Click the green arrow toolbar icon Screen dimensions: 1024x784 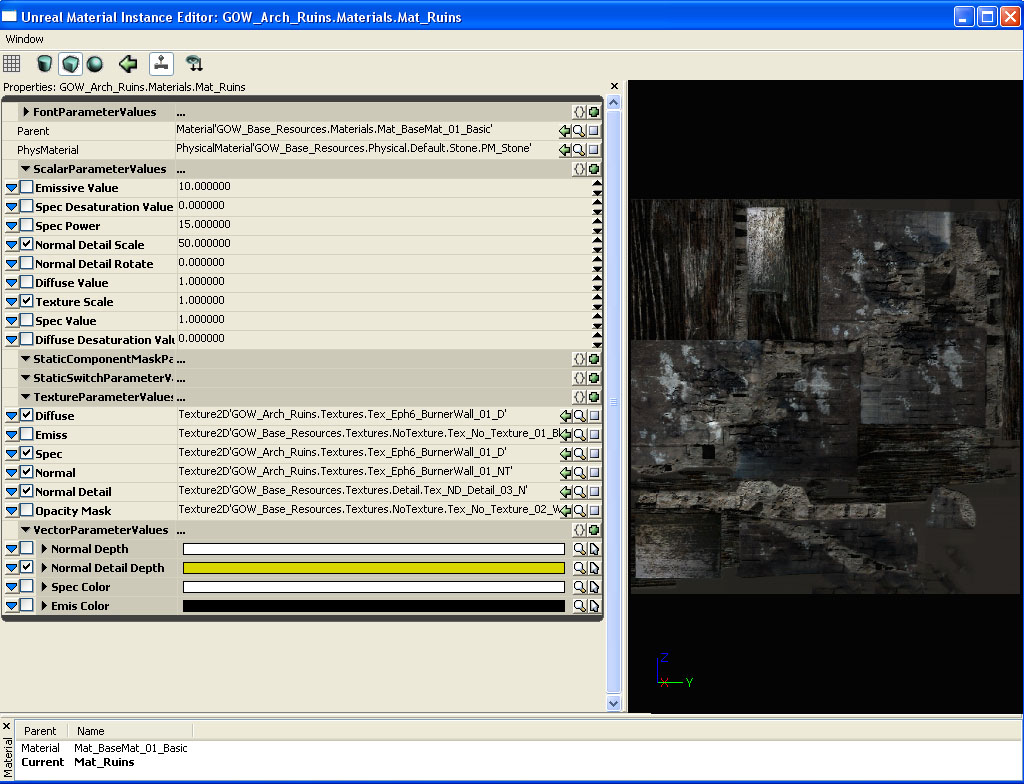(x=128, y=63)
